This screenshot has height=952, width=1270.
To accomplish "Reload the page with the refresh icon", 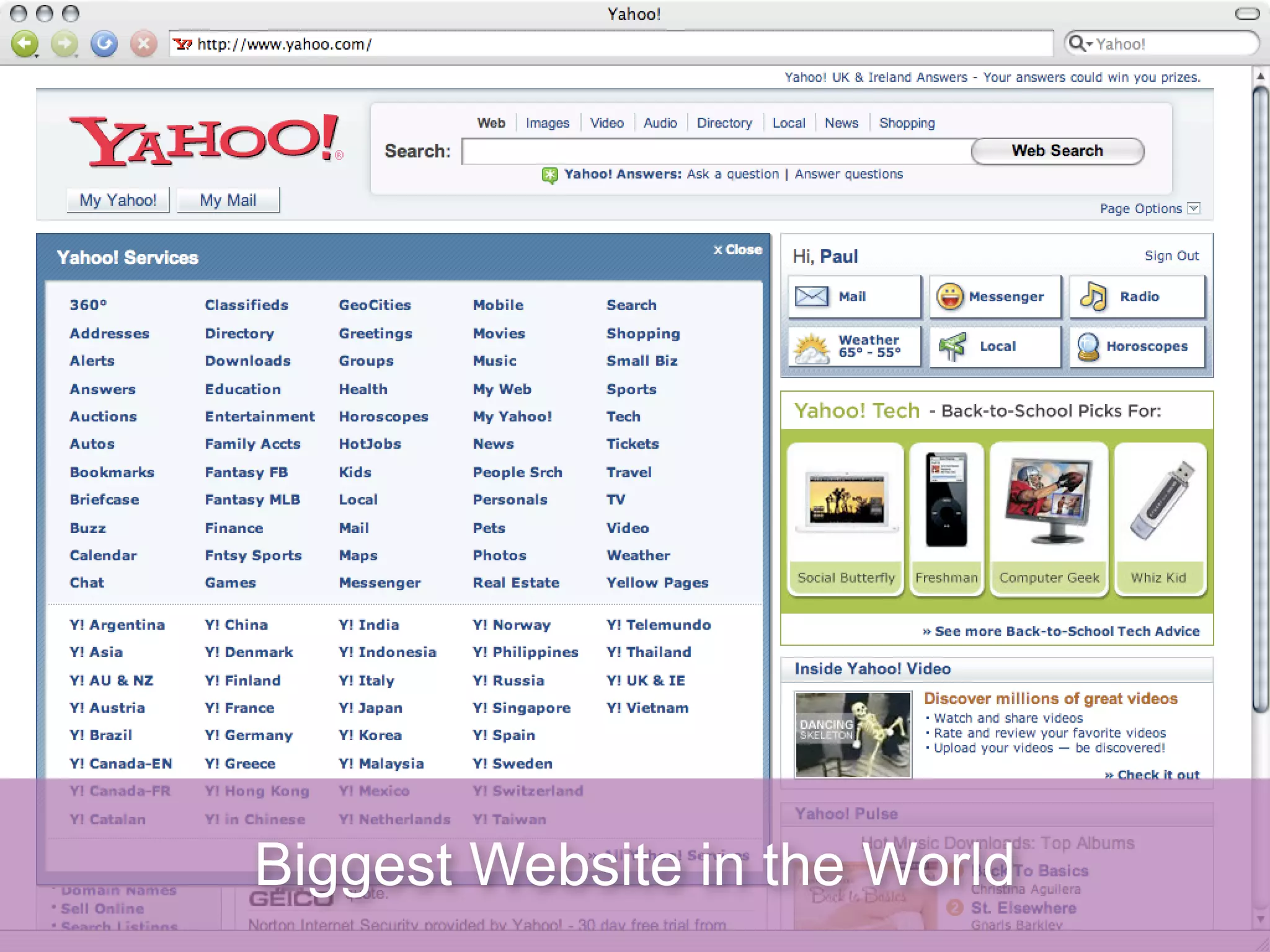I will click(104, 44).
